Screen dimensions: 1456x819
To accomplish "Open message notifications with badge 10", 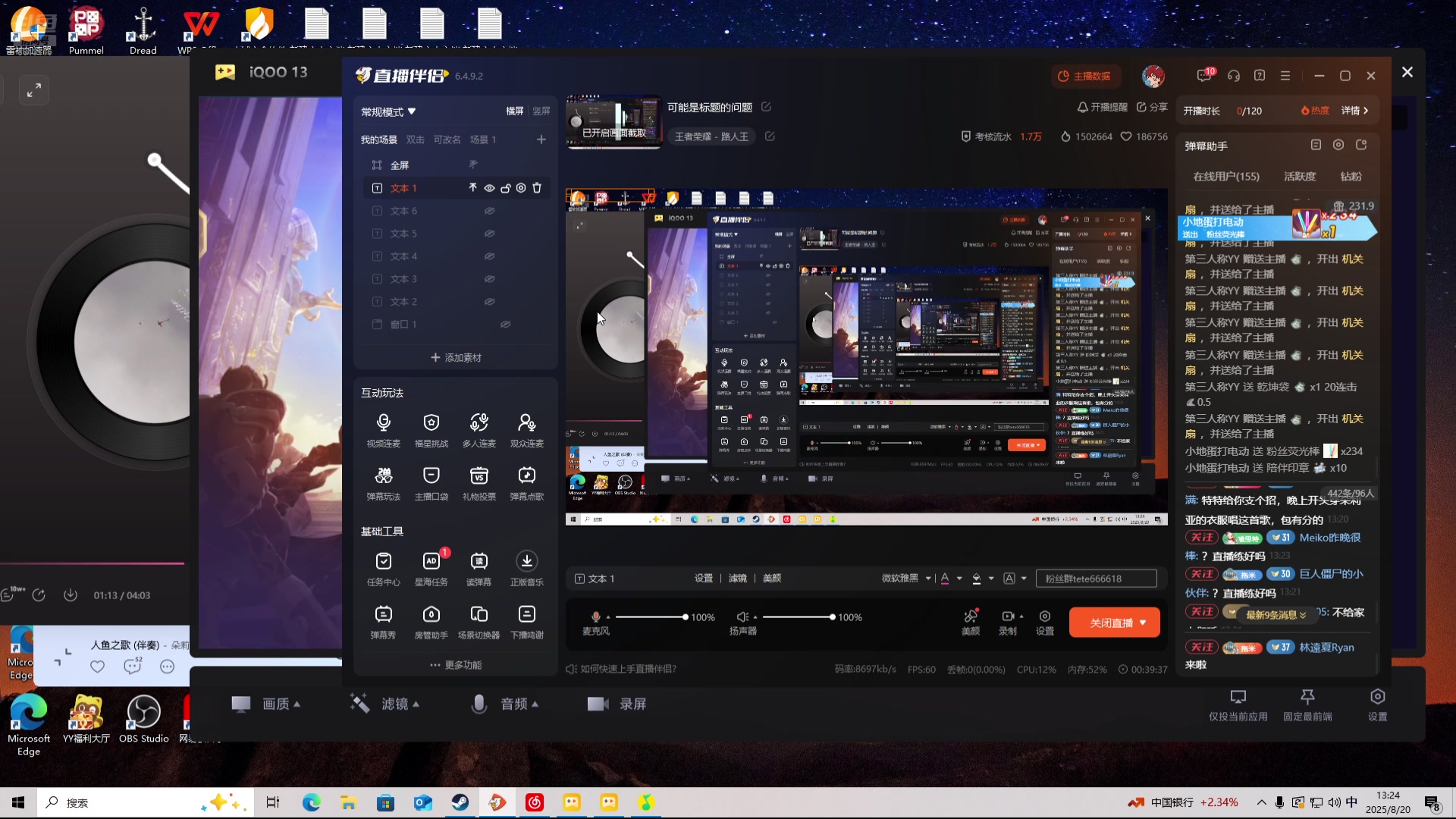I will click(1204, 76).
